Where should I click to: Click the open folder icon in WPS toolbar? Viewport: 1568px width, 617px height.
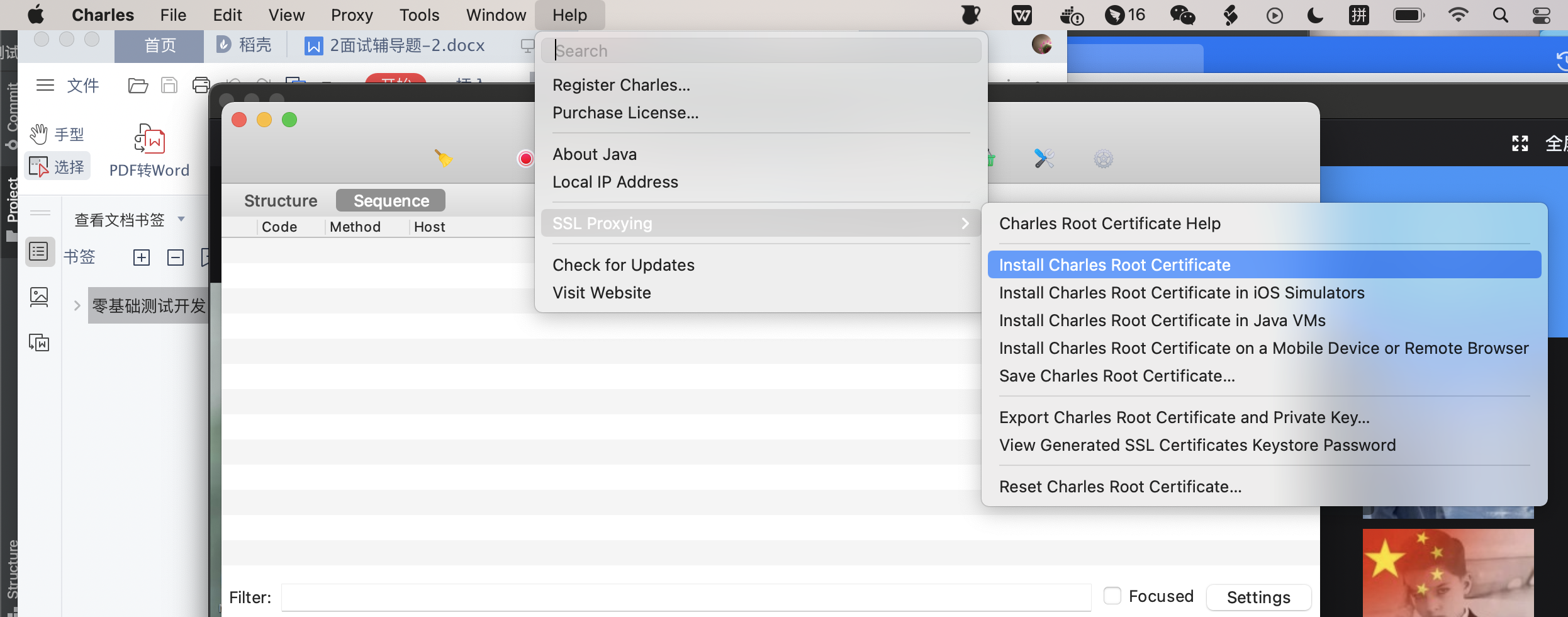tap(138, 86)
